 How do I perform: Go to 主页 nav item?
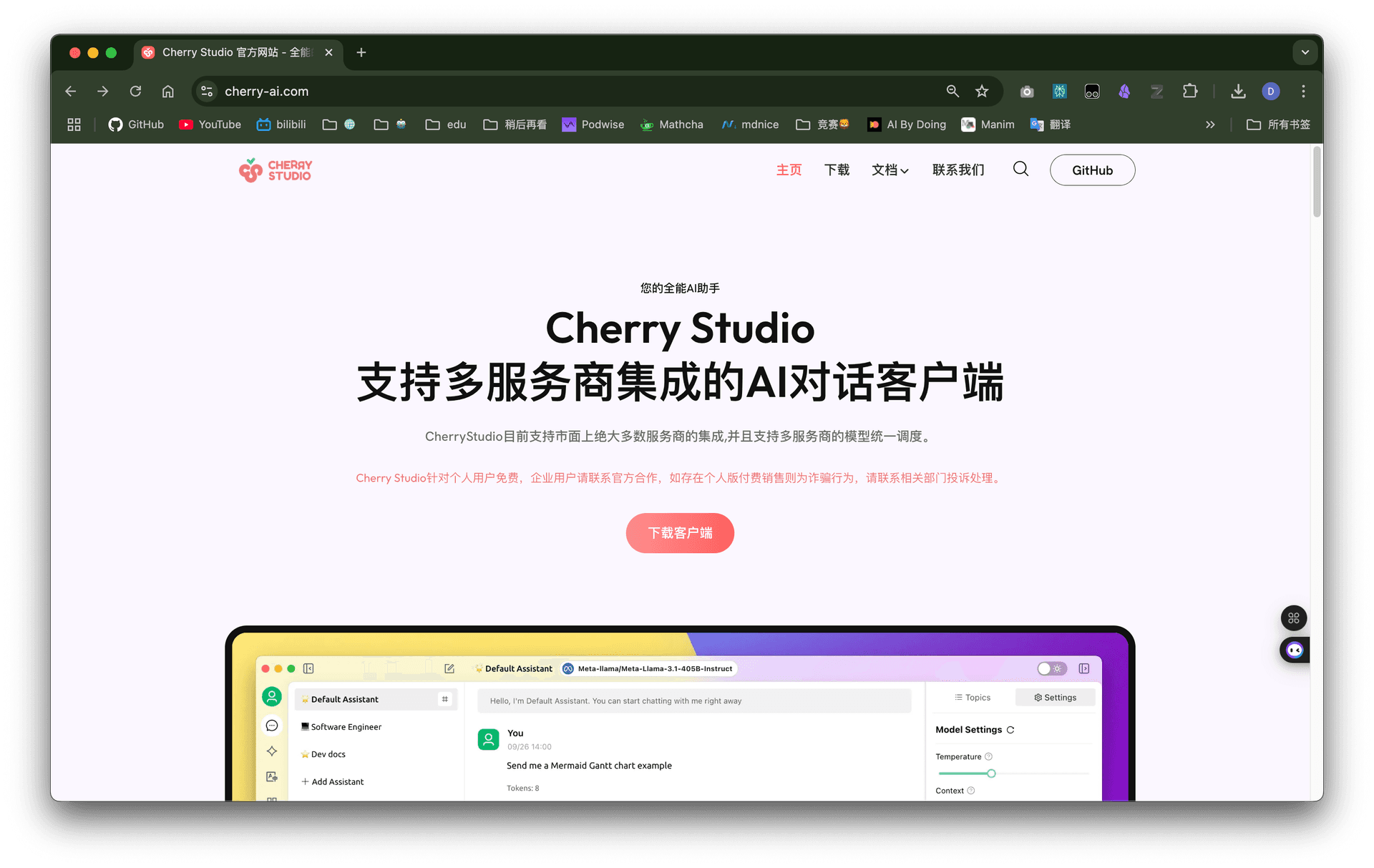(789, 170)
